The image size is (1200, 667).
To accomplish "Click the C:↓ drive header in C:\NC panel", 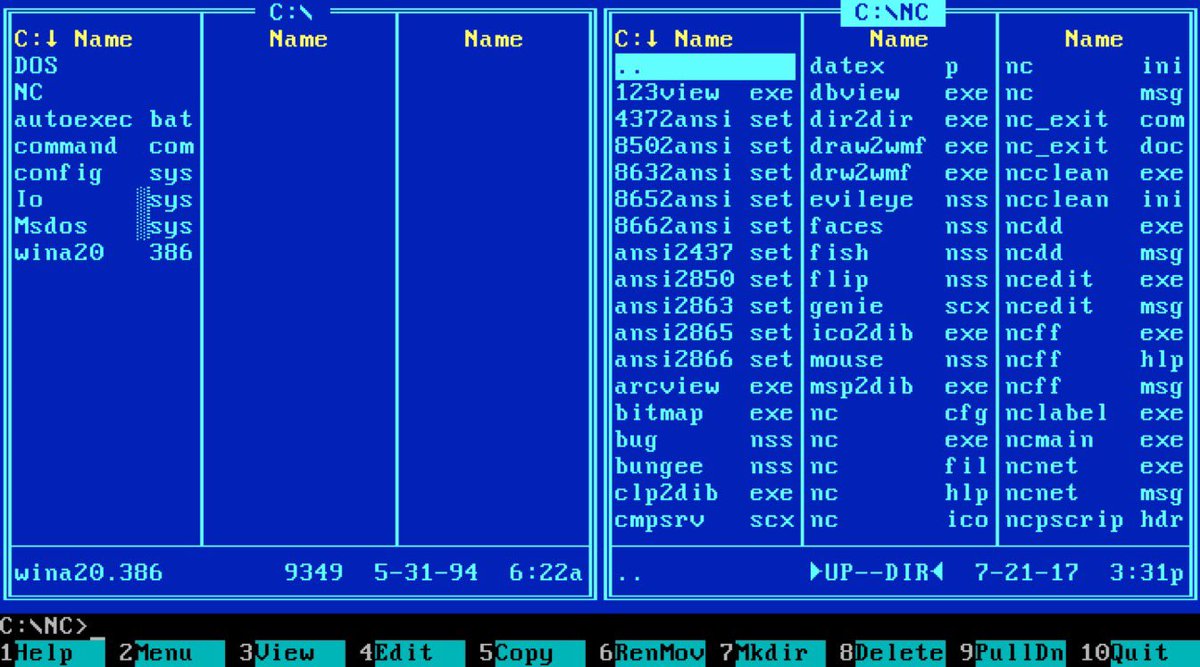I will point(637,39).
